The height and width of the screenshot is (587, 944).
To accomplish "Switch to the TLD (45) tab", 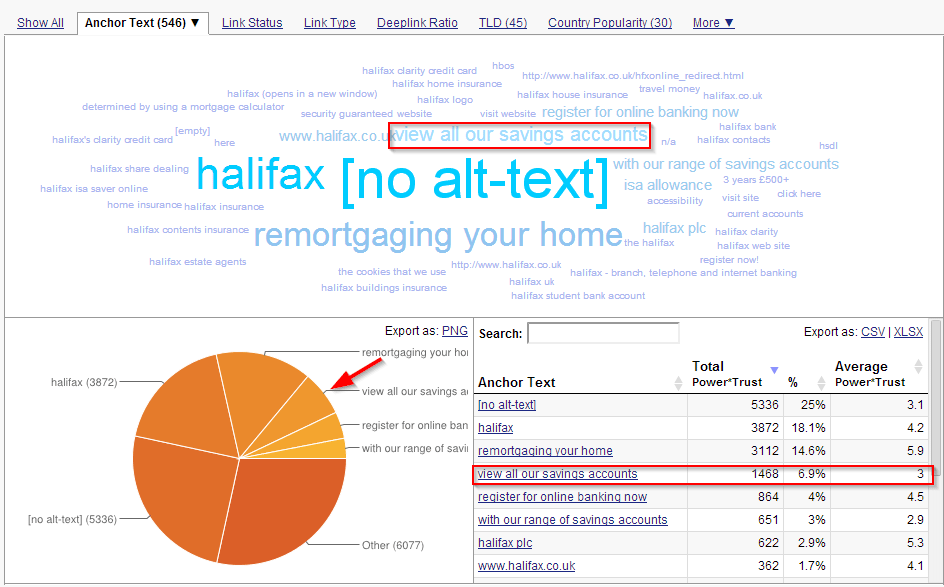I will [x=503, y=23].
